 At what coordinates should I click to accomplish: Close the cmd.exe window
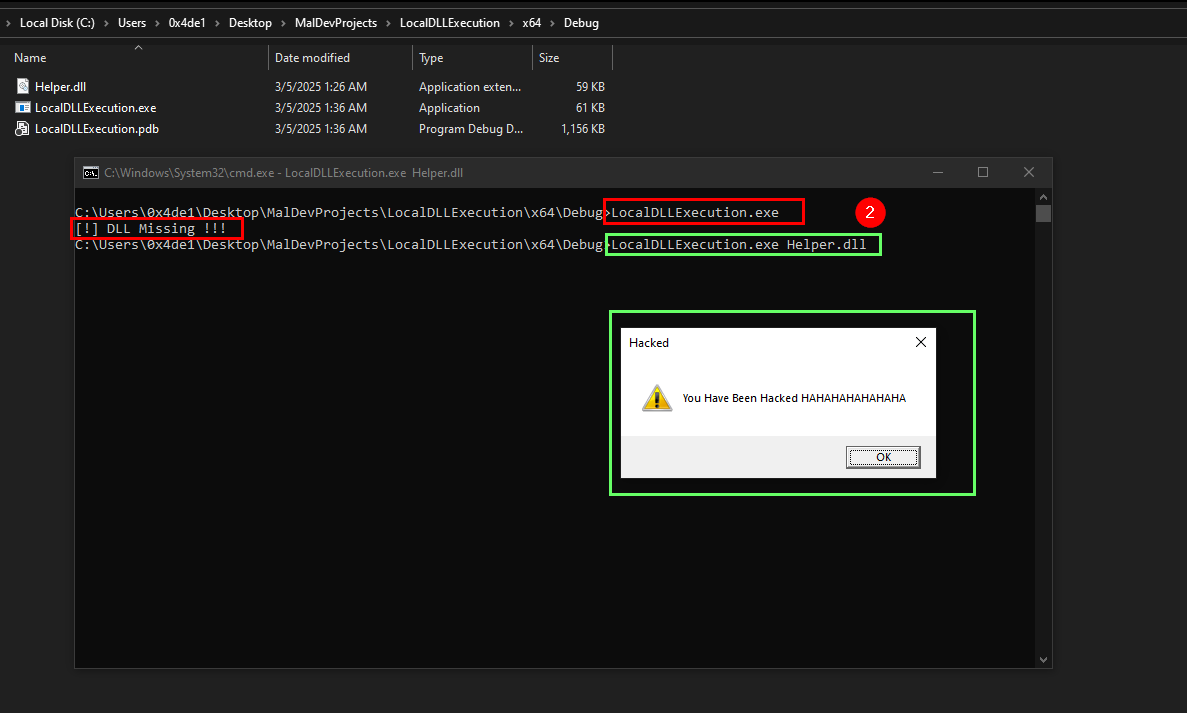click(x=1029, y=173)
